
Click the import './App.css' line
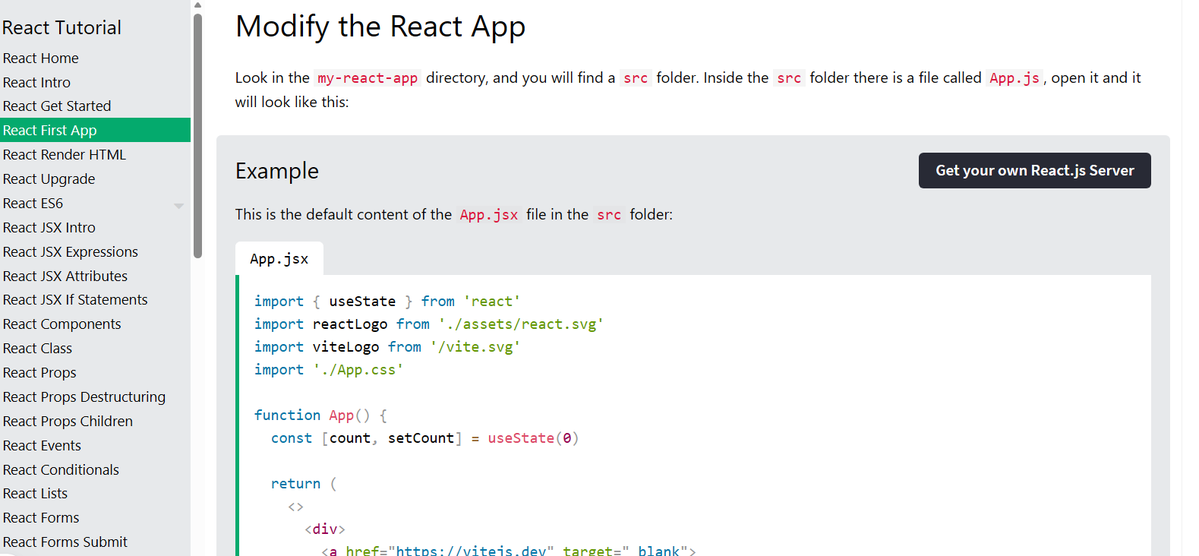coord(329,370)
